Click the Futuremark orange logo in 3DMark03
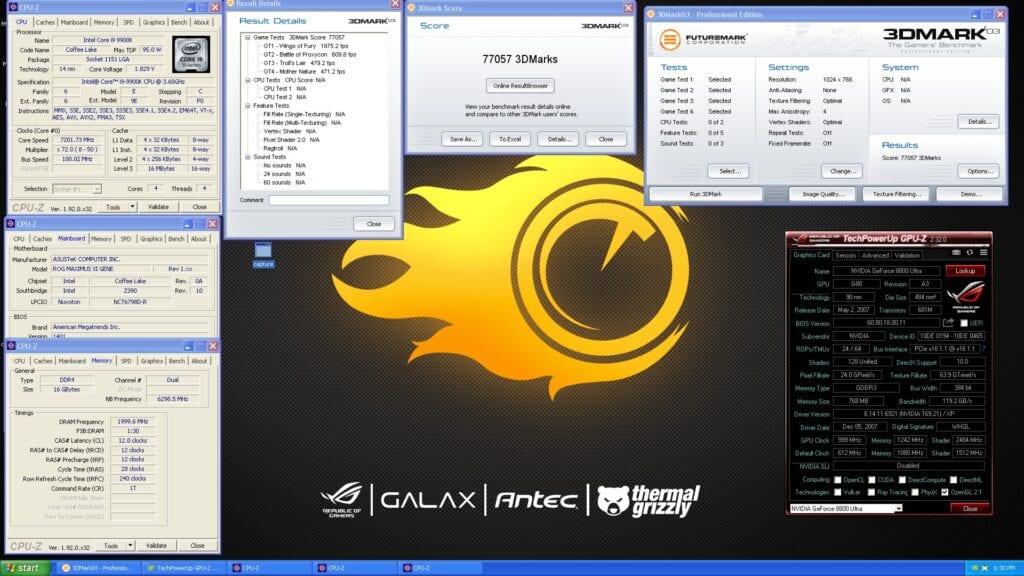 (669, 40)
